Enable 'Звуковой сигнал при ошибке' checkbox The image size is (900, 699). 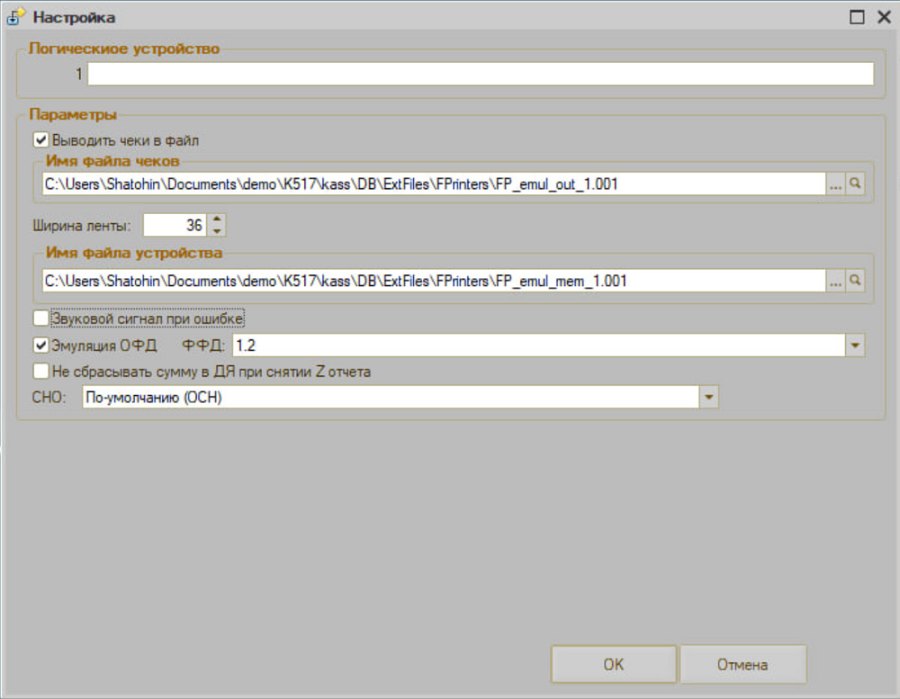tap(41, 318)
